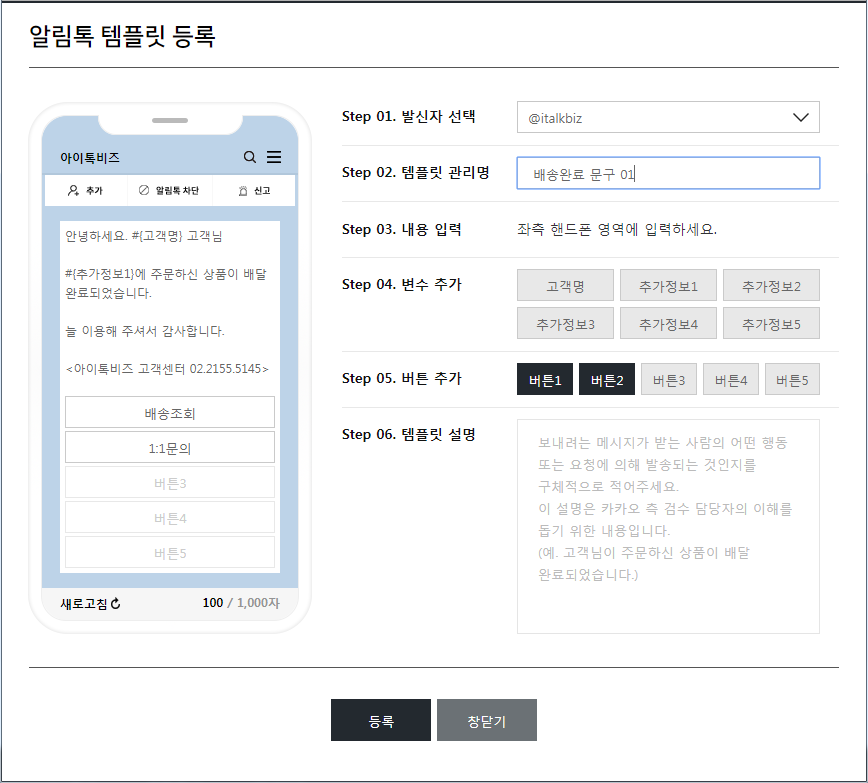Select the 신고 tab label
The image size is (868, 783).
262,190
